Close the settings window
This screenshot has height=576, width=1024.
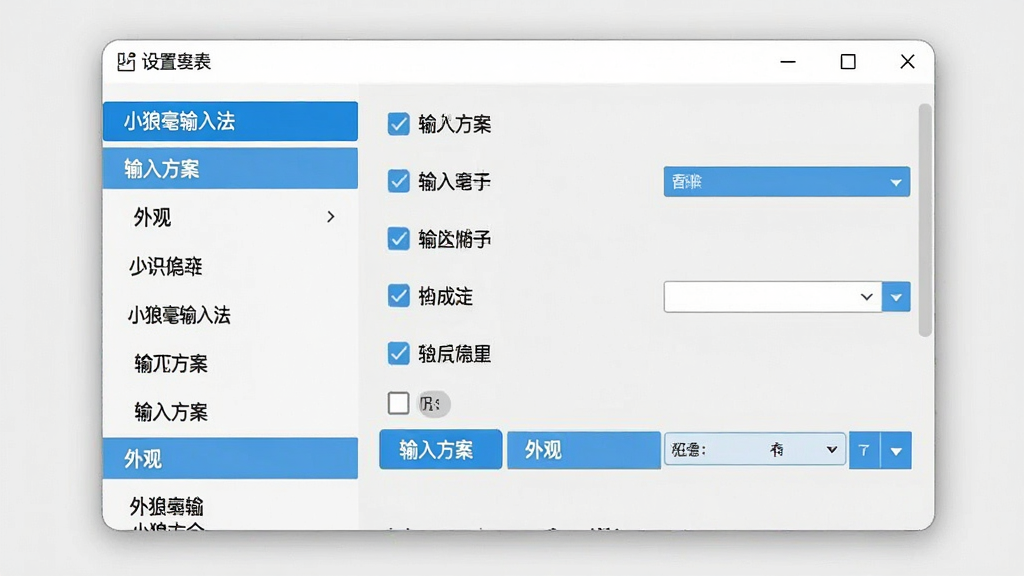[x=907, y=62]
